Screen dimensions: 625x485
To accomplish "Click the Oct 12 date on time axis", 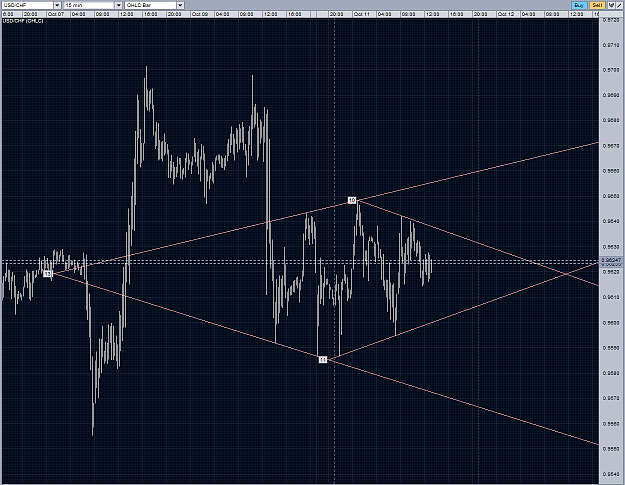I will (x=505, y=14).
